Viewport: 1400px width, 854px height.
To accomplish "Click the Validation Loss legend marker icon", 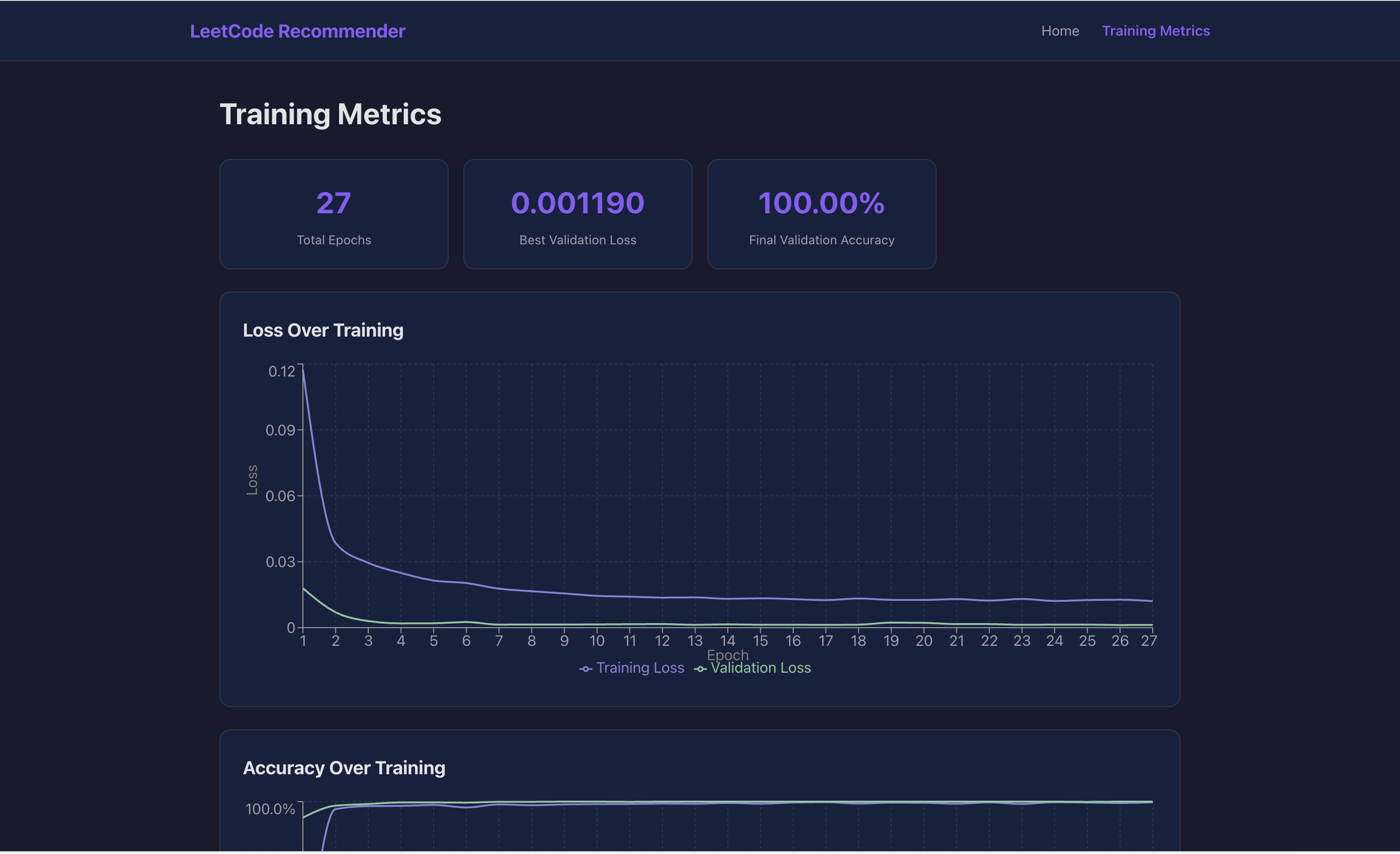I will tap(700, 669).
